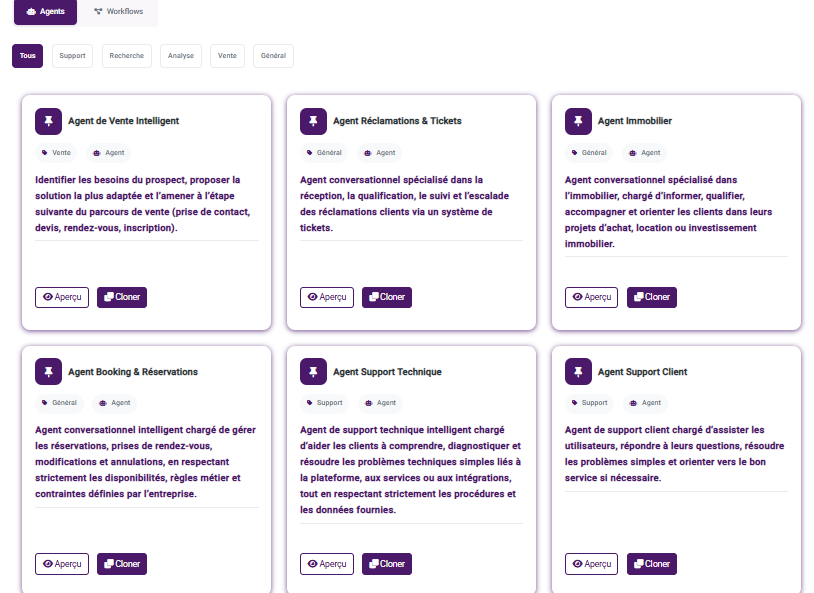Screen dimensions: 814x593
Task: Click the pin icon on Agent Réclamations & Tickets
Action: [x=313, y=121]
